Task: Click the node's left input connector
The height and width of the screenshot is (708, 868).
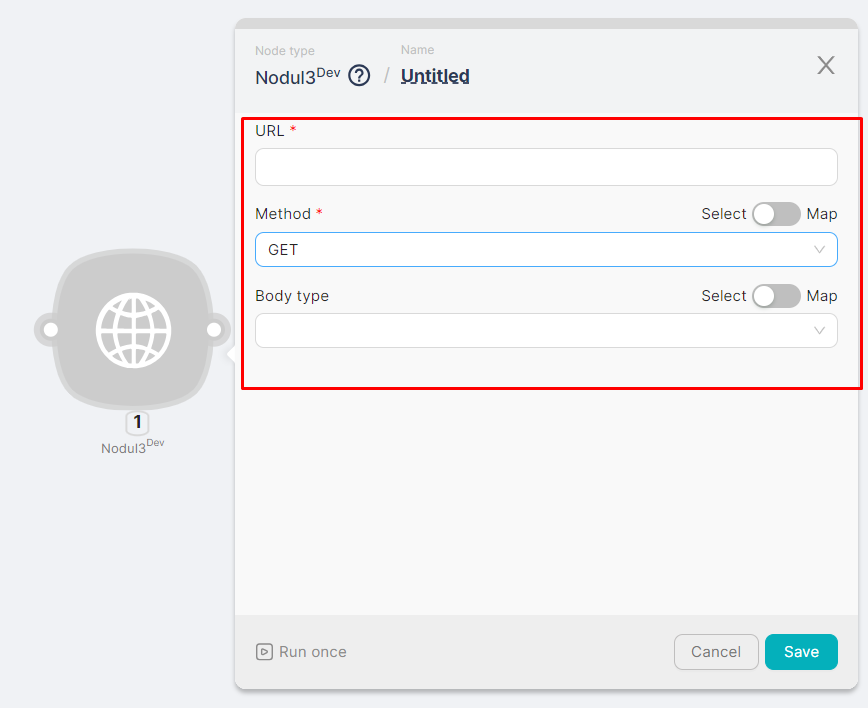Action: [50, 330]
